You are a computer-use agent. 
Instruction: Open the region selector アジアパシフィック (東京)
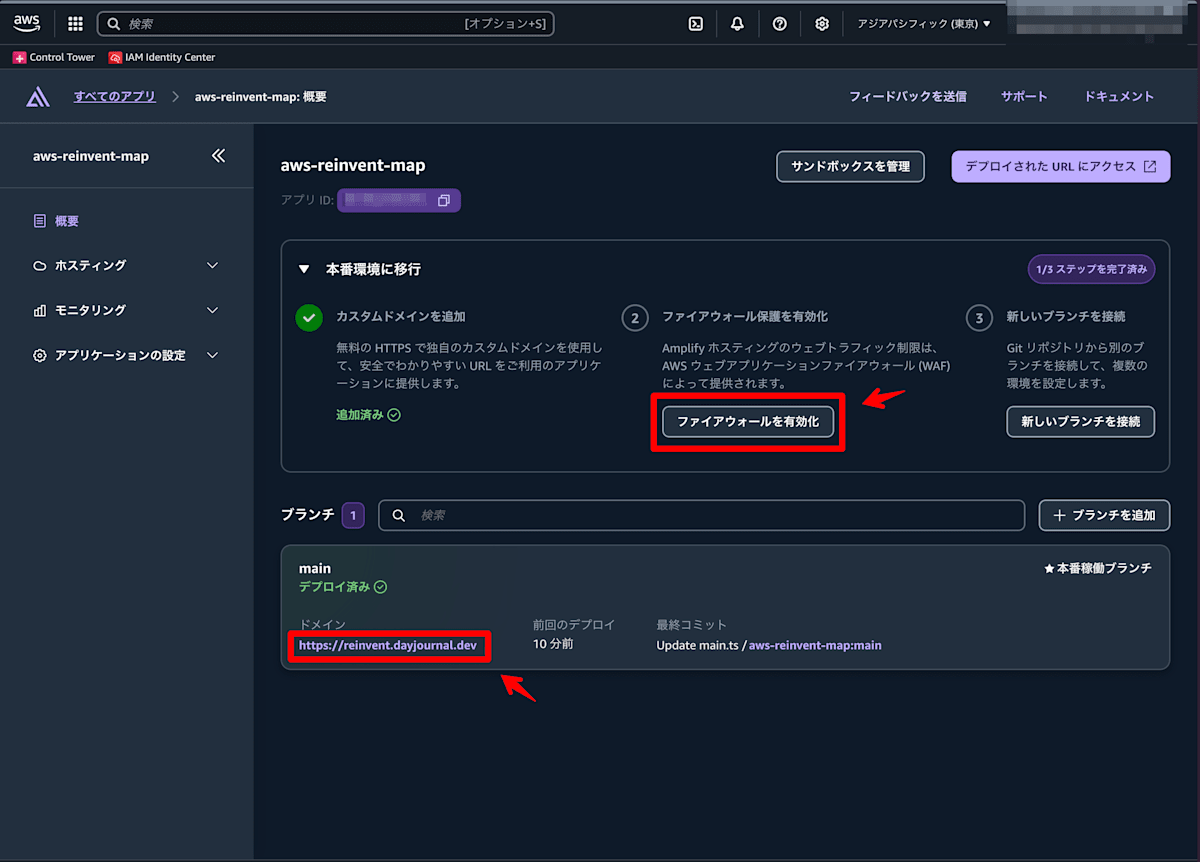point(924,24)
